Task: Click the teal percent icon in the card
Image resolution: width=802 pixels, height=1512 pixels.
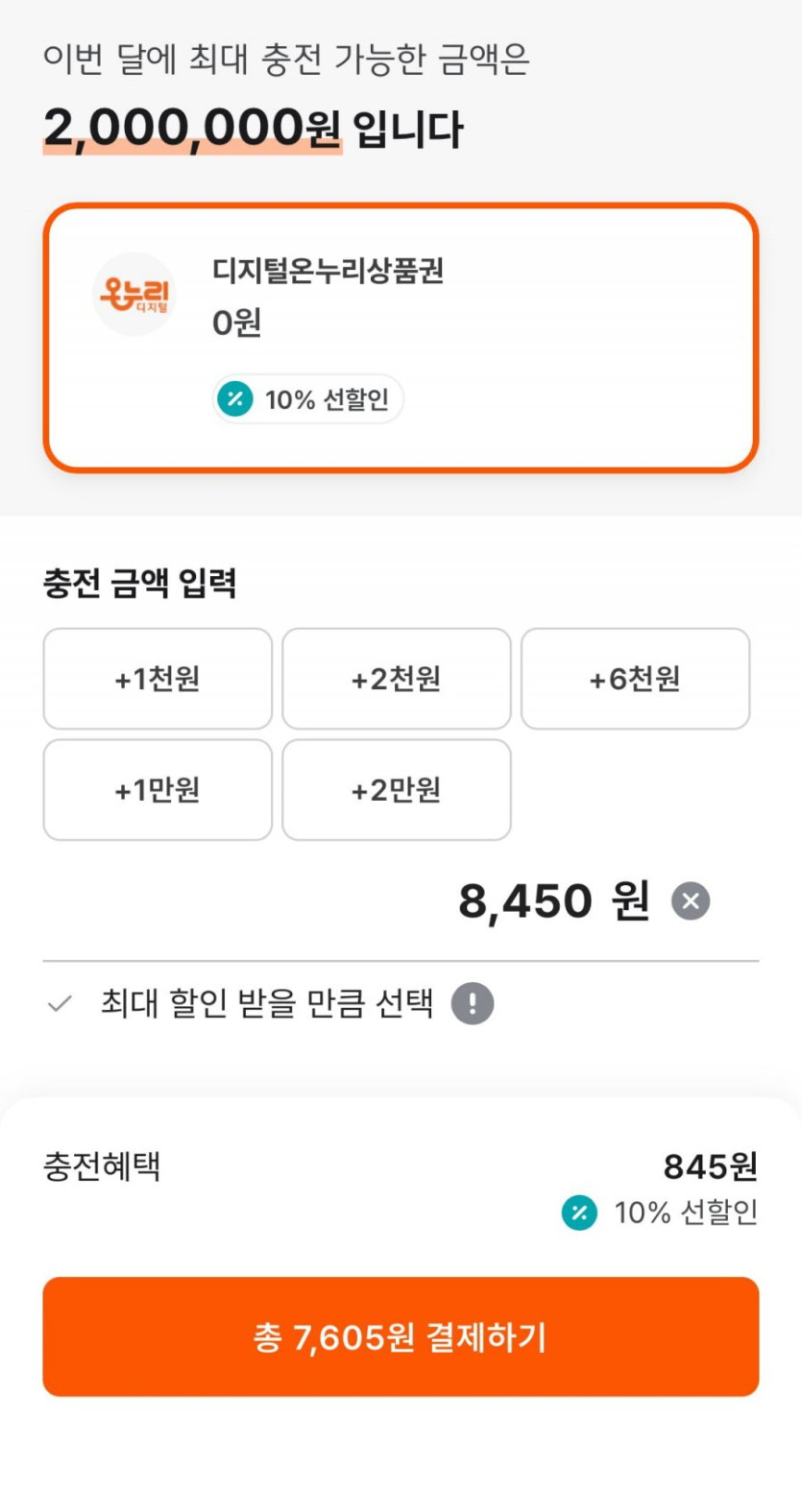Action: (234, 398)
